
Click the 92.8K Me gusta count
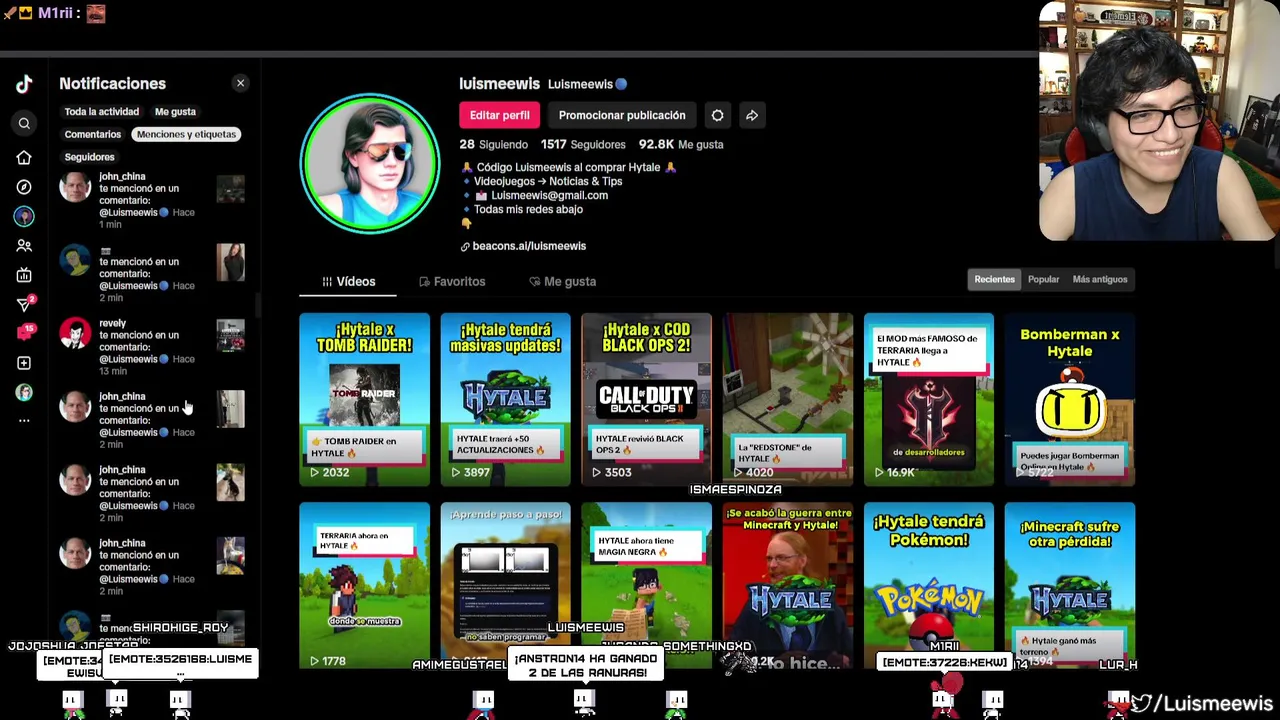point(681,144)
